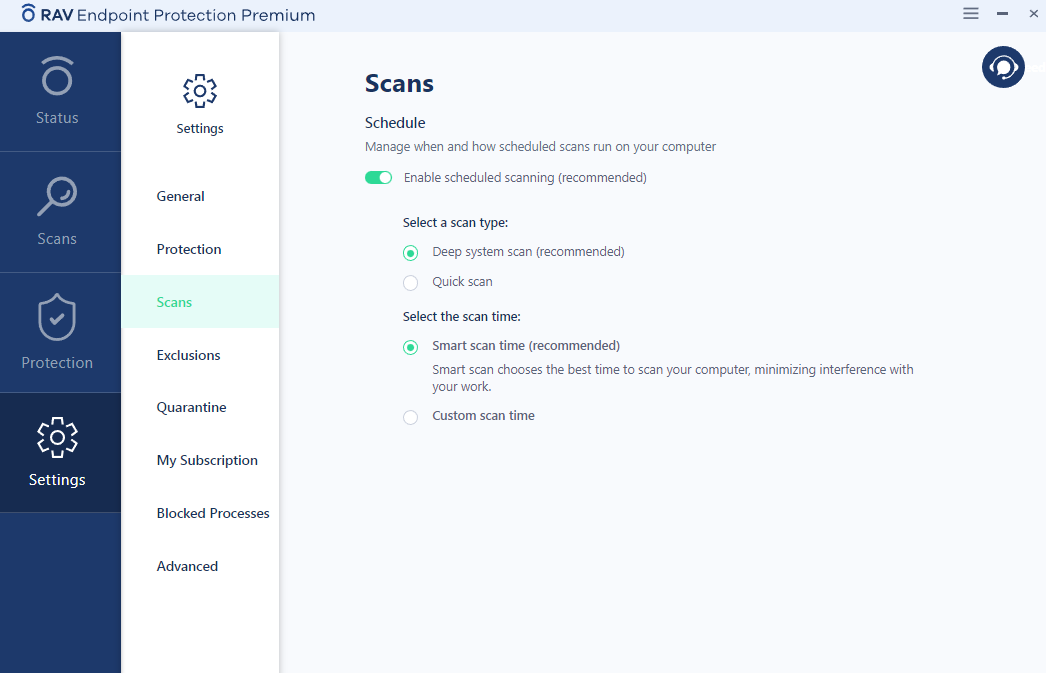Choose Smart scan time option
The width and height of the screenshot is (1046, 673).
pyautogui.click(x=410, y=347)
